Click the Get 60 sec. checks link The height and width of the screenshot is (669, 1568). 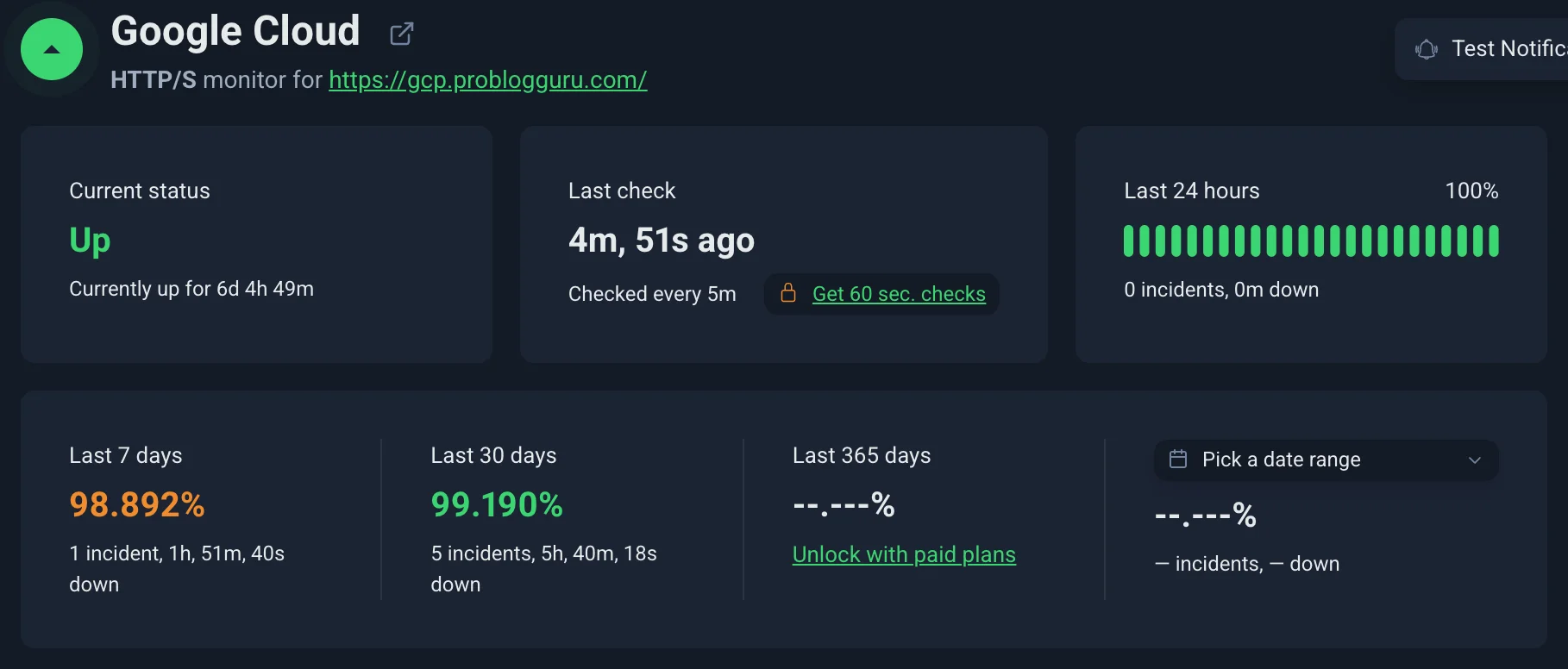tap(899, 294)
